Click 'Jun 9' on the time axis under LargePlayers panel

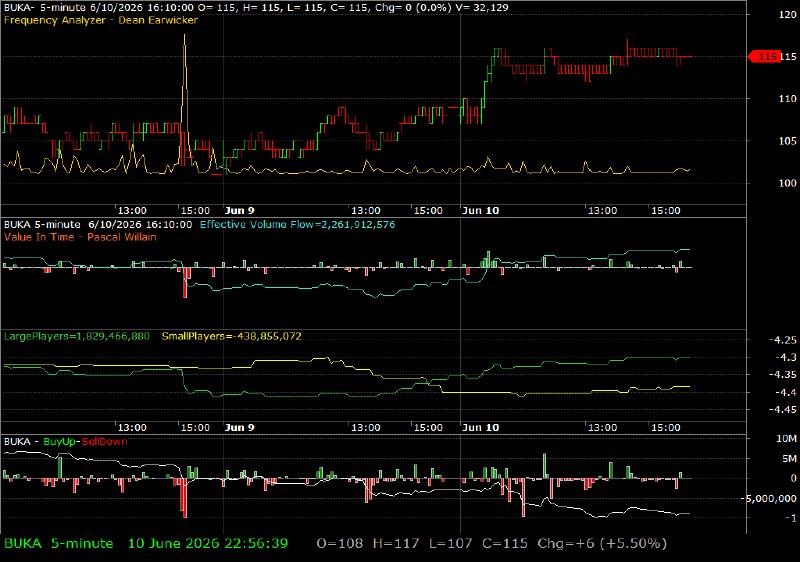pyautogui.click(x=239, y=427)
